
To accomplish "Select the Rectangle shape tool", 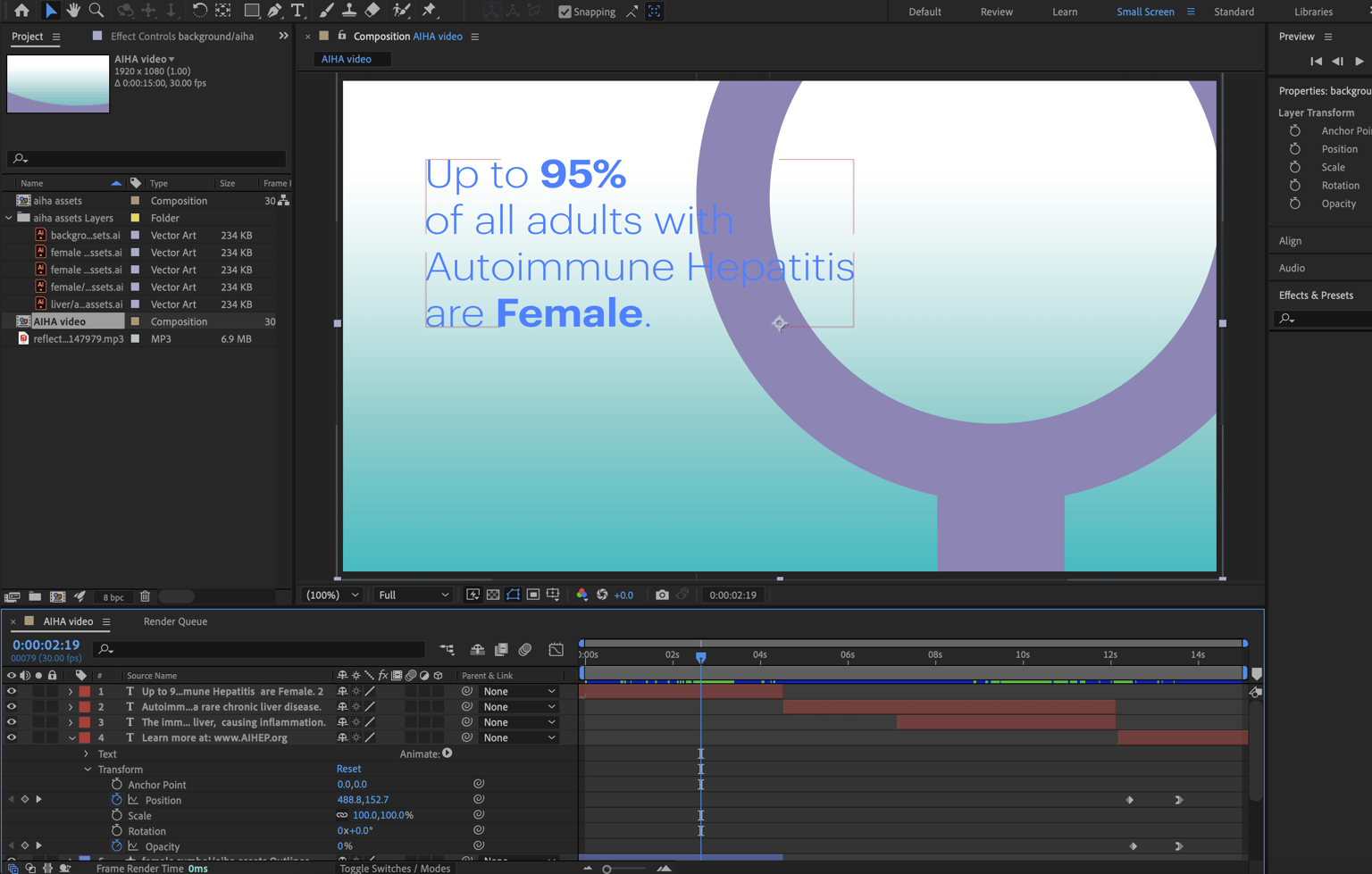I will [252, 11].
